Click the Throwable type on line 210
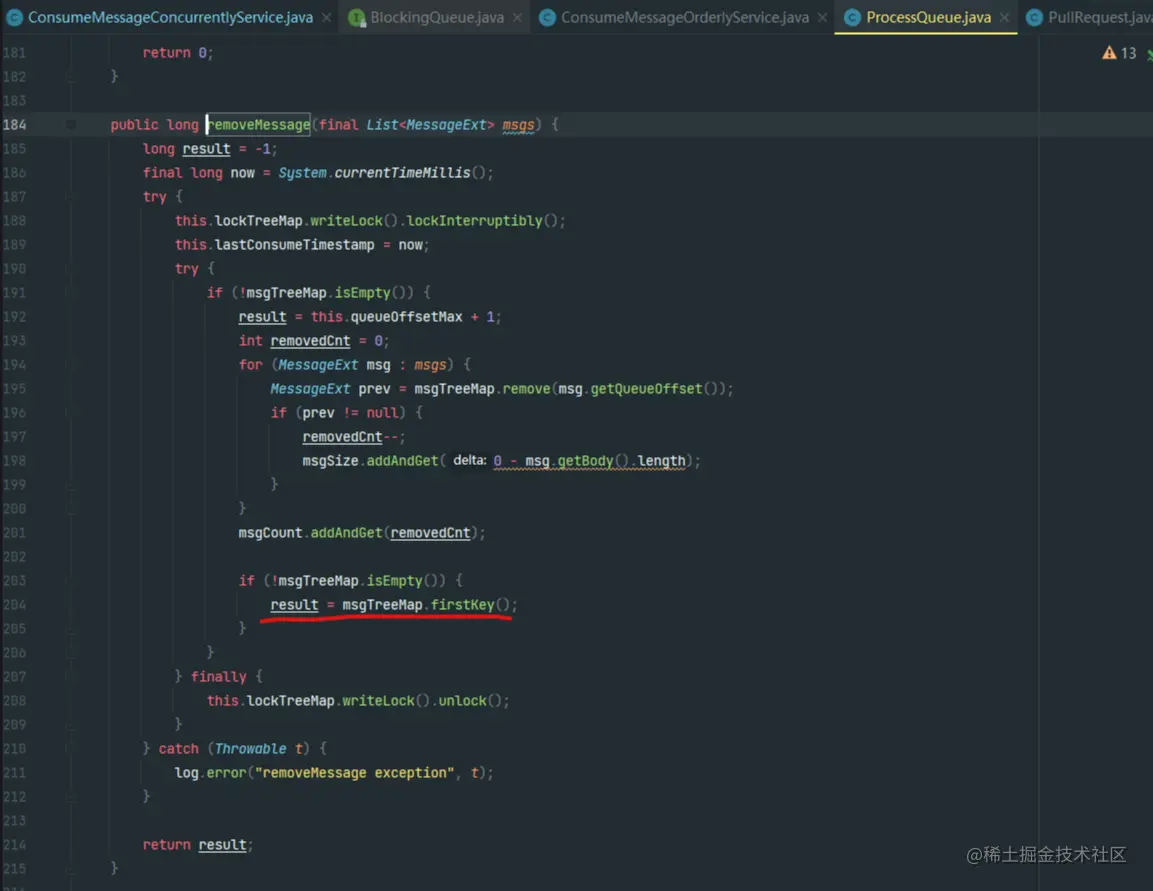Screen dimensions: 1153x891 click(x=251, y=748)
